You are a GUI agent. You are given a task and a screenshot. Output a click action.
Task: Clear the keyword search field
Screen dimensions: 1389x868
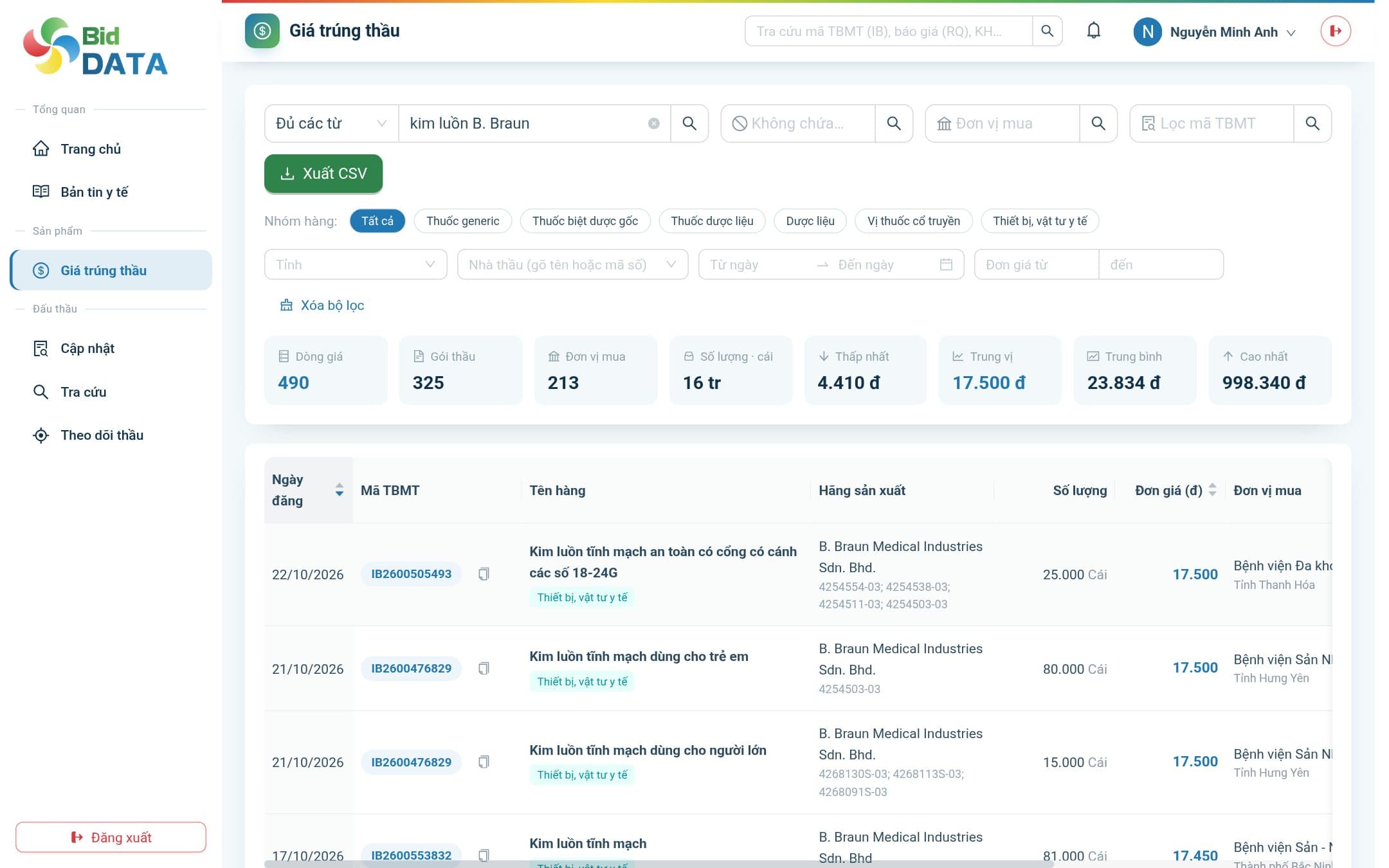click(x=653, y=123)
